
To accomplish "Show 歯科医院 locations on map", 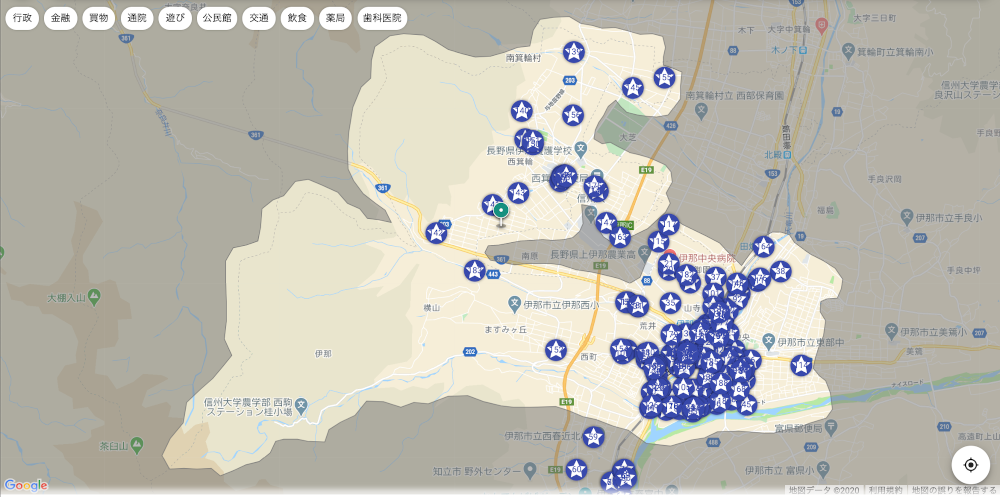I will coord(382,18).
